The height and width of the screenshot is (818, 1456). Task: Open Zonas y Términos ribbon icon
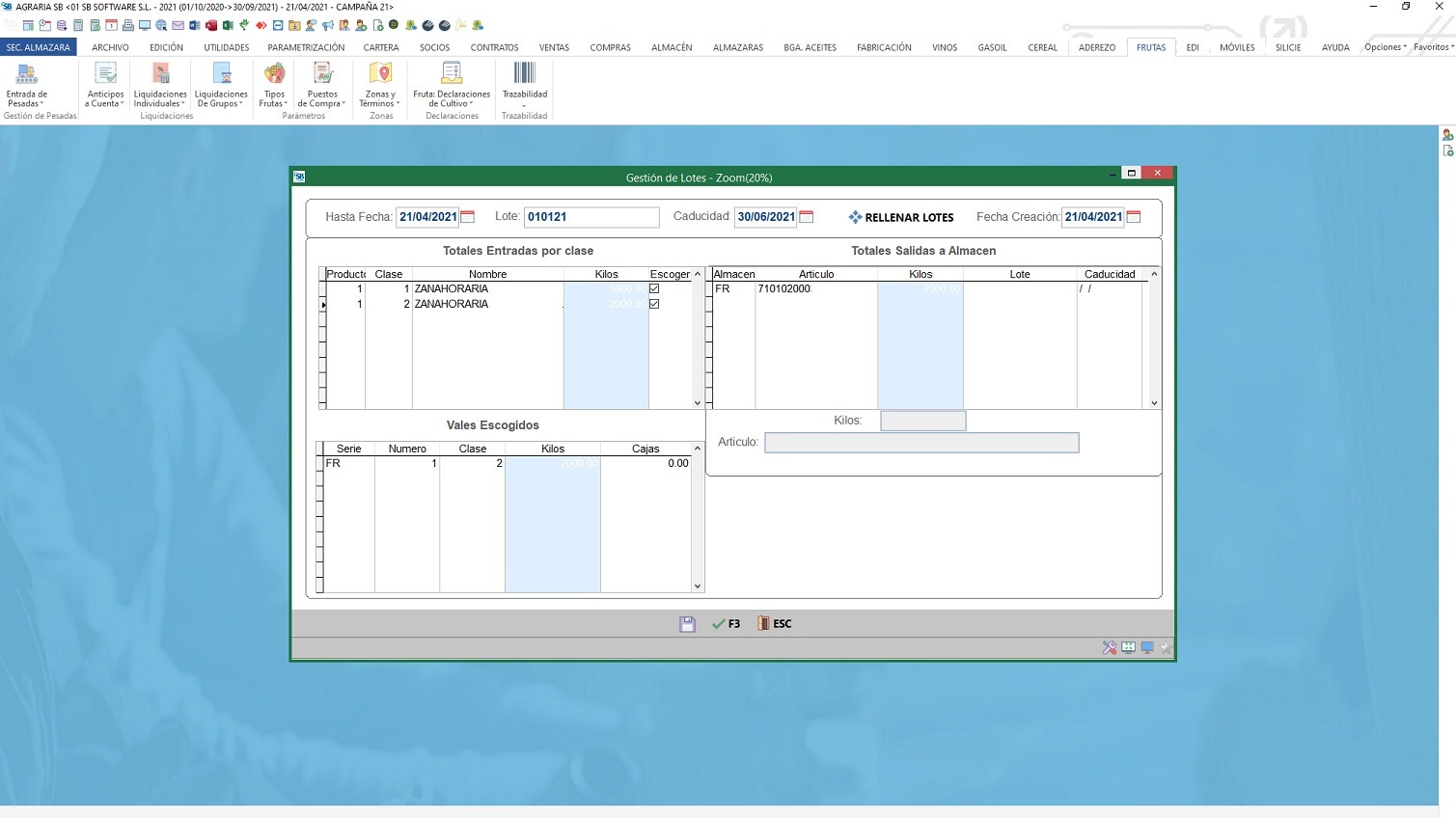click(x=380, y=74)
